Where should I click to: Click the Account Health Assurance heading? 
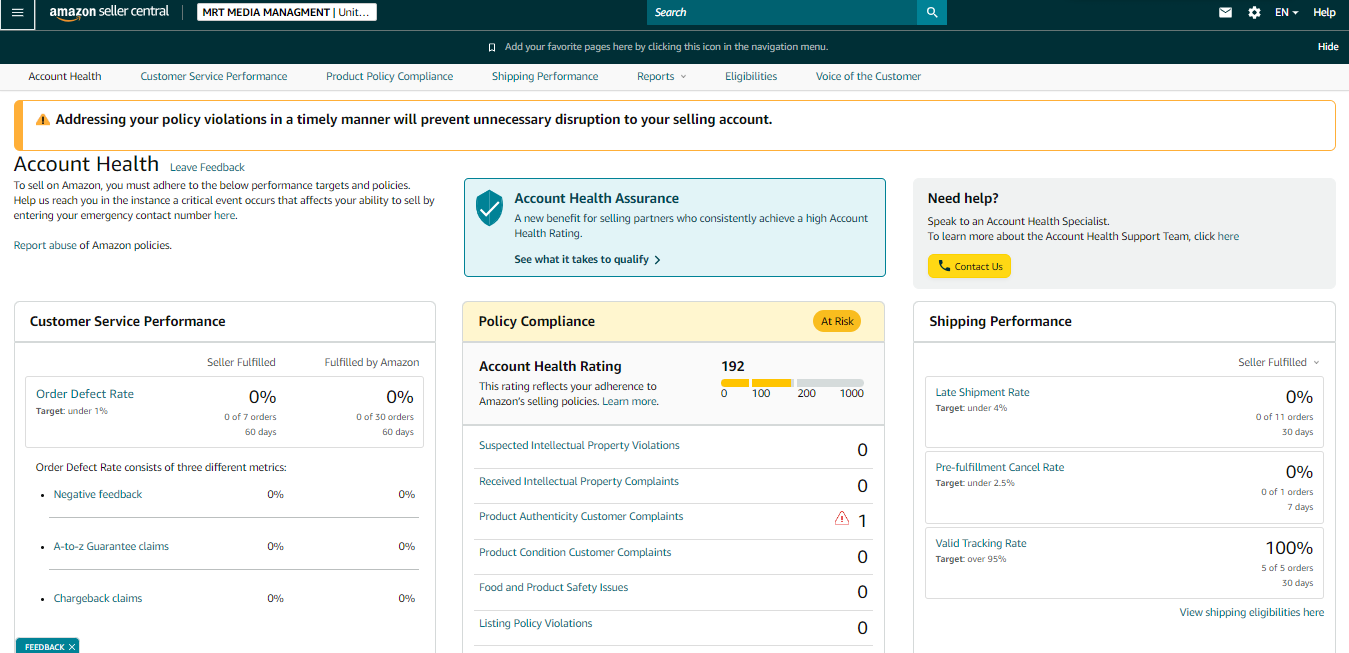pyautogui.click(x=597, y=198)
